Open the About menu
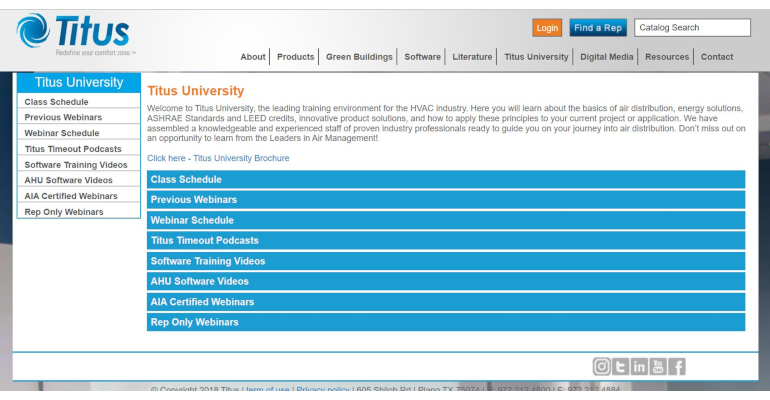 pos(253,57)
